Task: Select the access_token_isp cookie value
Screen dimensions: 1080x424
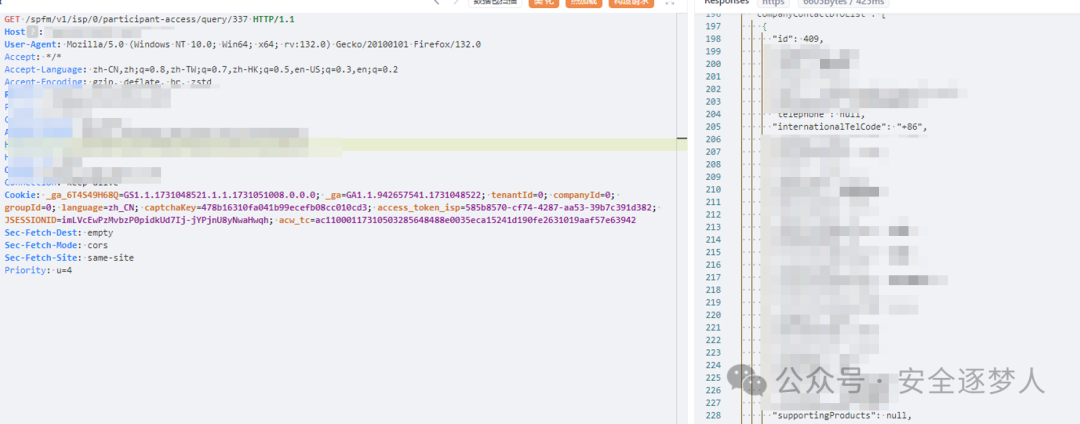Action: click(x=559, y=207)
